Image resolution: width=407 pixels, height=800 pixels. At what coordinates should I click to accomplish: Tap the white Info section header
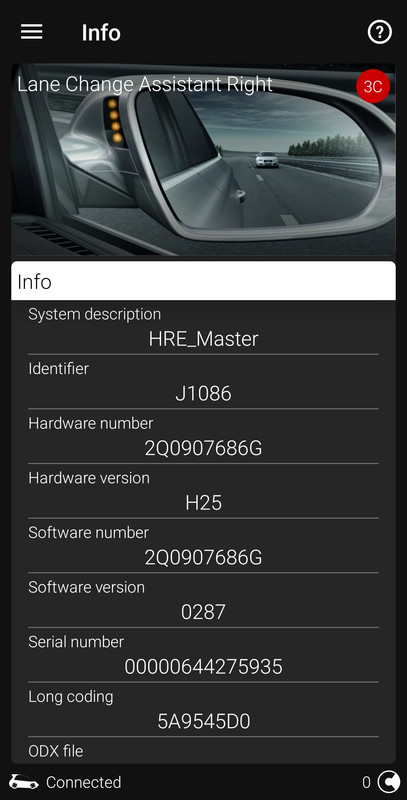click(x=204, y=281)
